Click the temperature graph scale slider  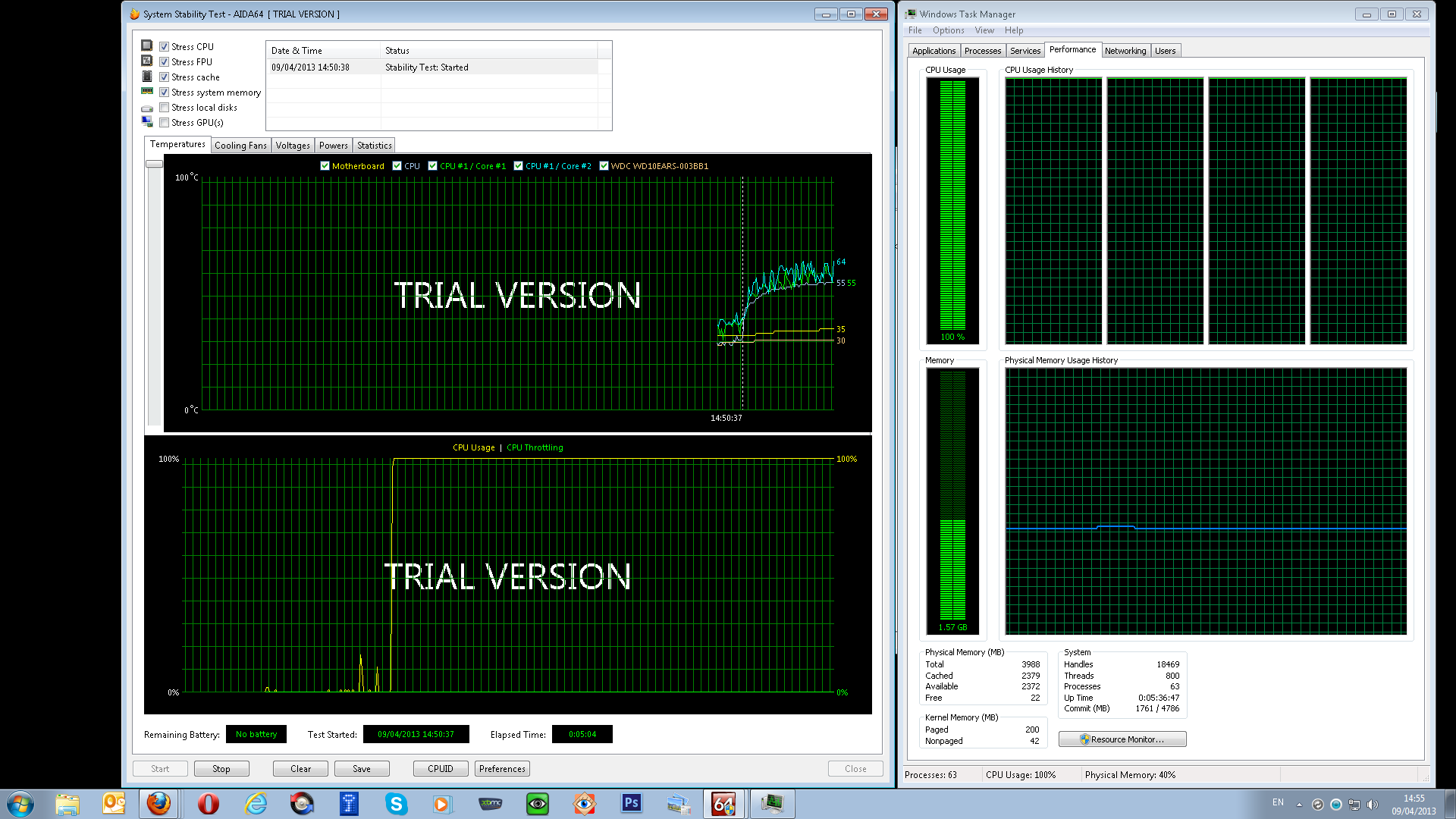click(x=155, y=164)
